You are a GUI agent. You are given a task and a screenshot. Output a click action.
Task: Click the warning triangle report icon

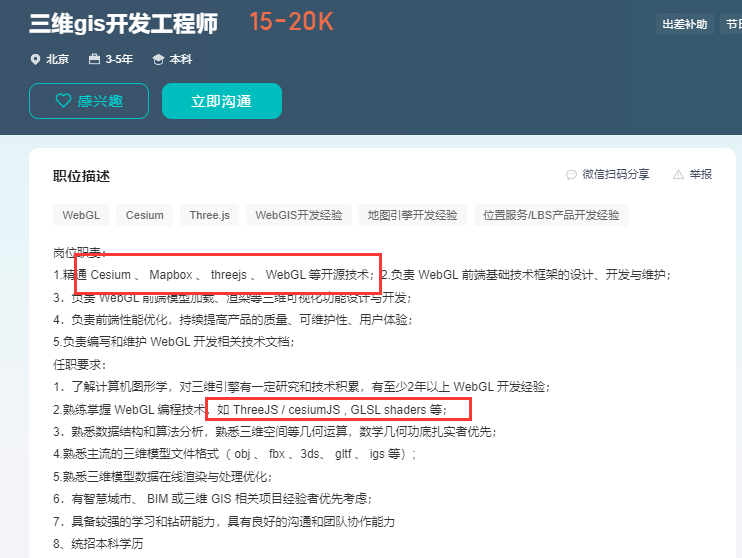pos(678,175)
